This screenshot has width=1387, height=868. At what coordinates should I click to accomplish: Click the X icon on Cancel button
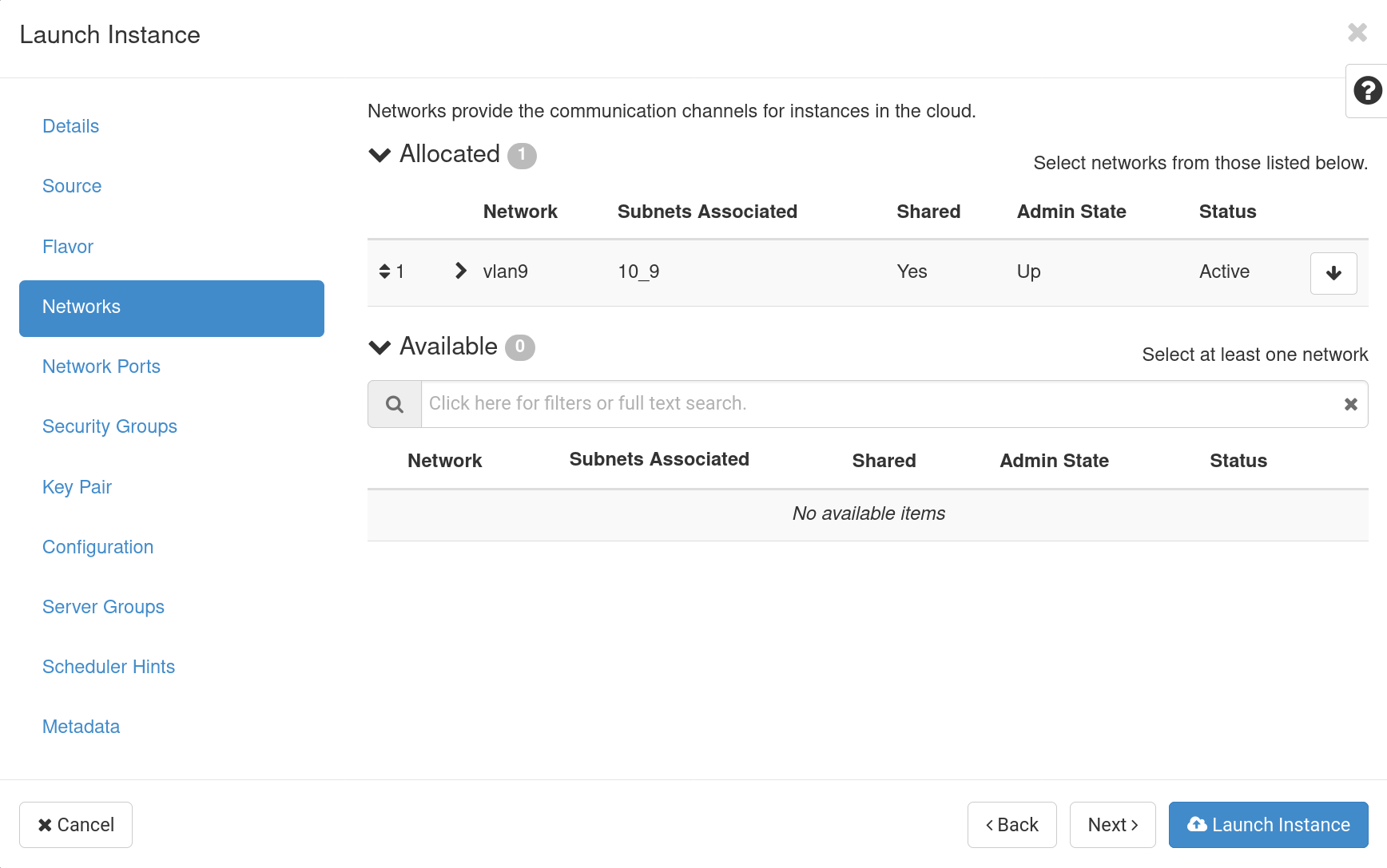pos(46,825)
